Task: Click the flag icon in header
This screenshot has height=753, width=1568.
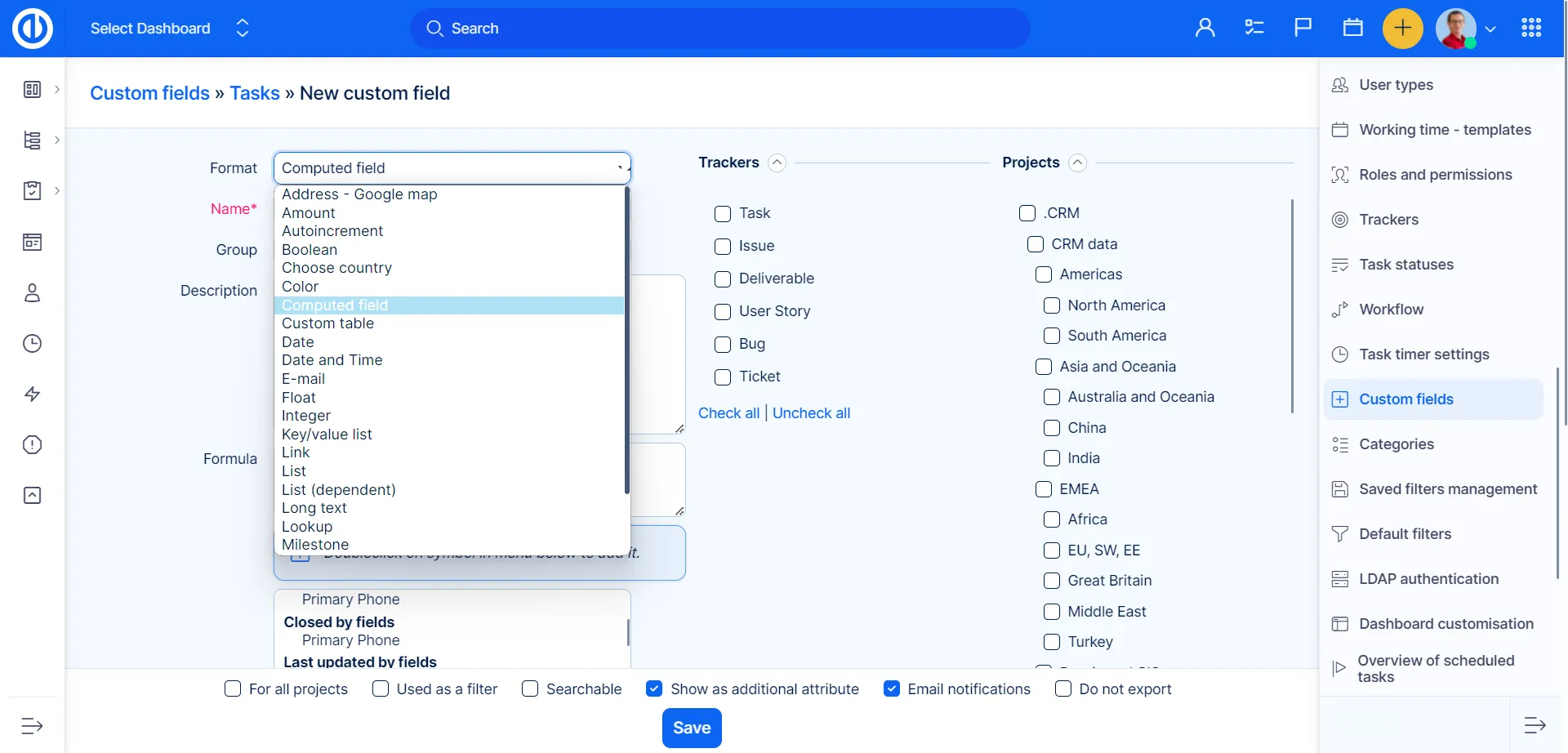Action: [x=1303, y=29]
